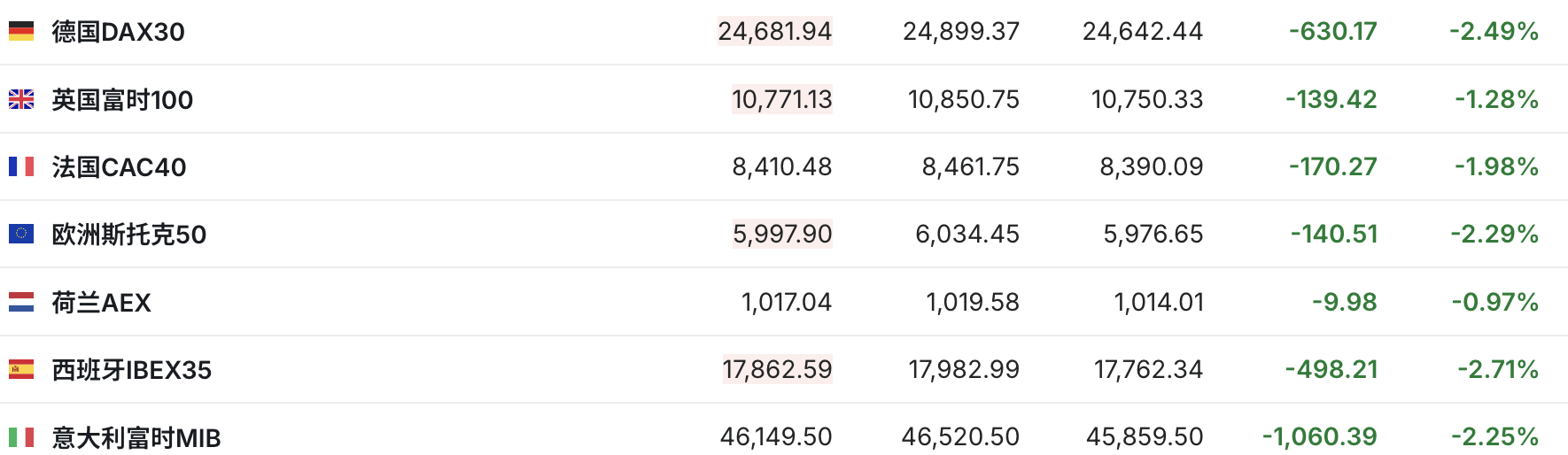Open the 荷兰AEX index link

pos(102,303)
